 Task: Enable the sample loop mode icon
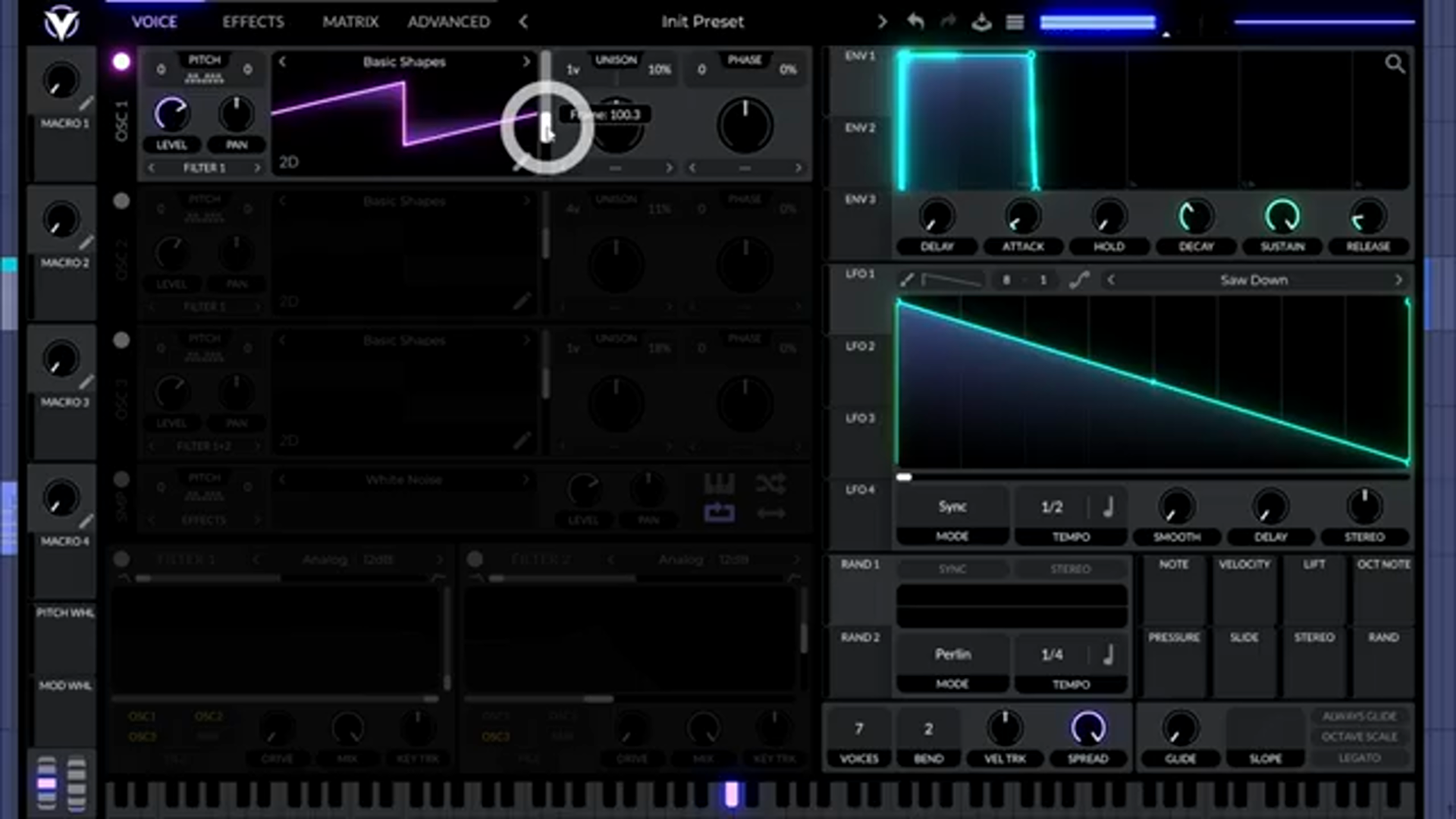pos(719,512)
